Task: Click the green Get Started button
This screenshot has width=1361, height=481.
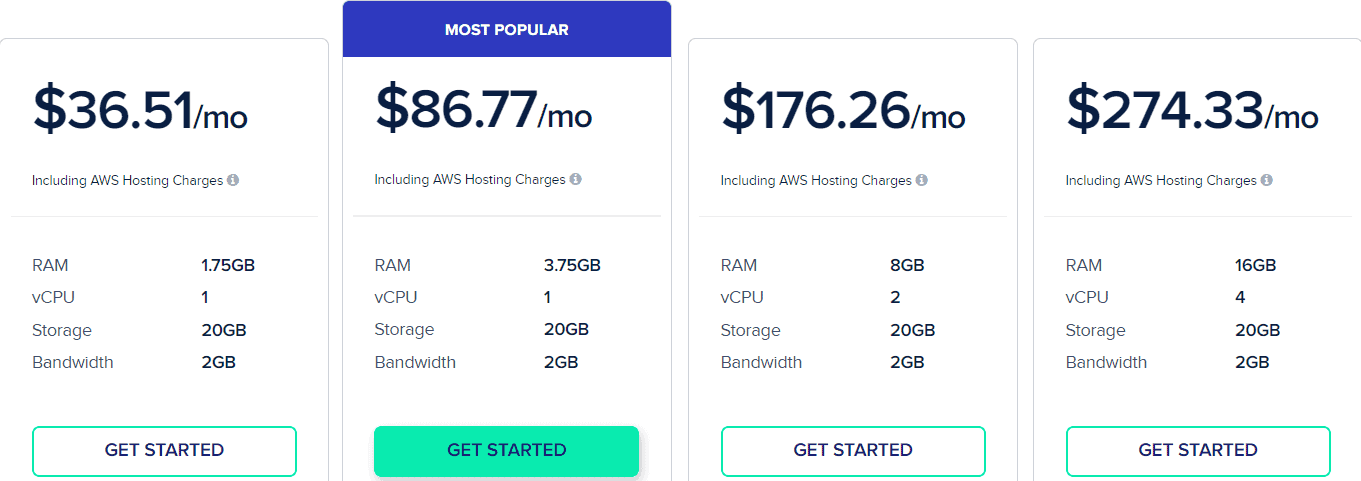Action: pos(506,451)
